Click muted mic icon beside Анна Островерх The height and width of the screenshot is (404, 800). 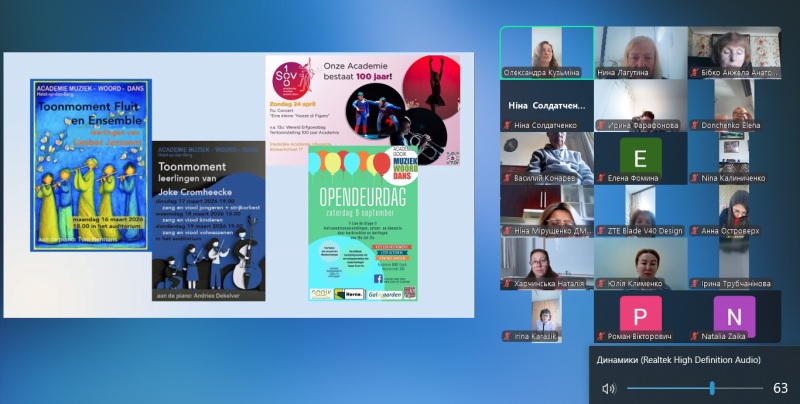(694, 230)
